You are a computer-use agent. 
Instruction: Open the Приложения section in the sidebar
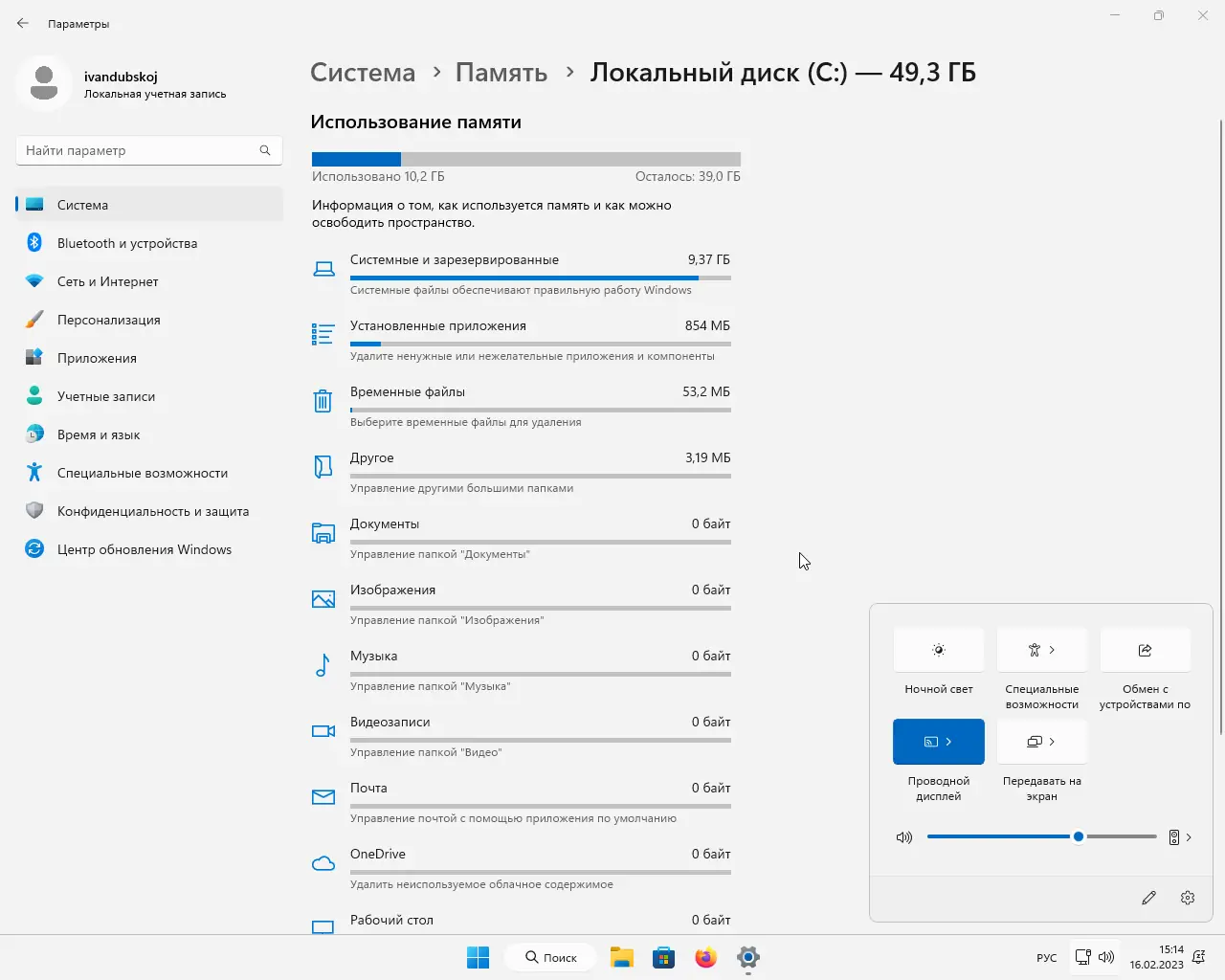coord(149,358)
